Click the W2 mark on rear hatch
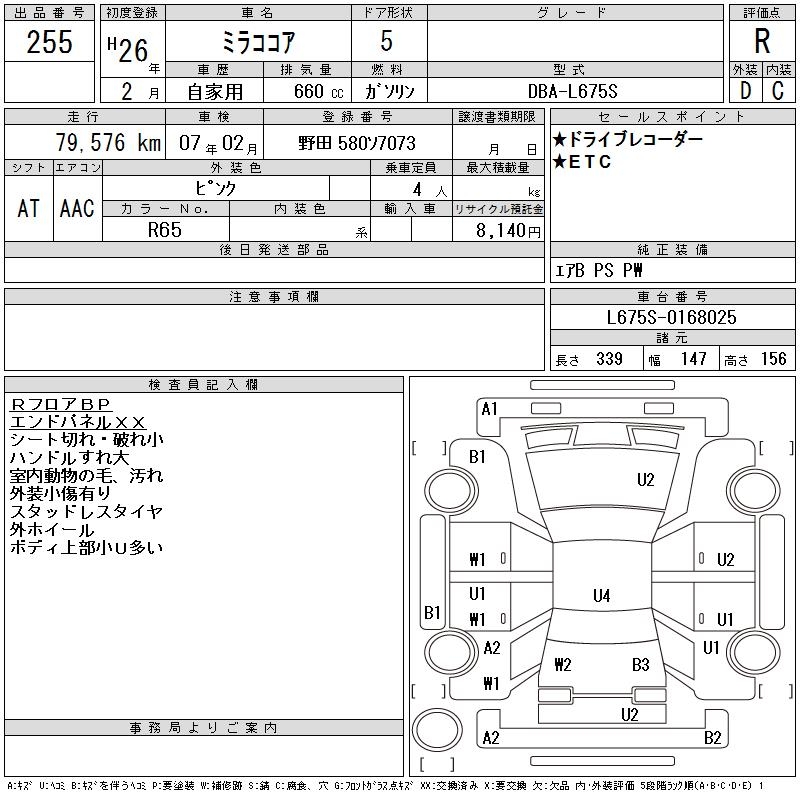 point(563,664)
